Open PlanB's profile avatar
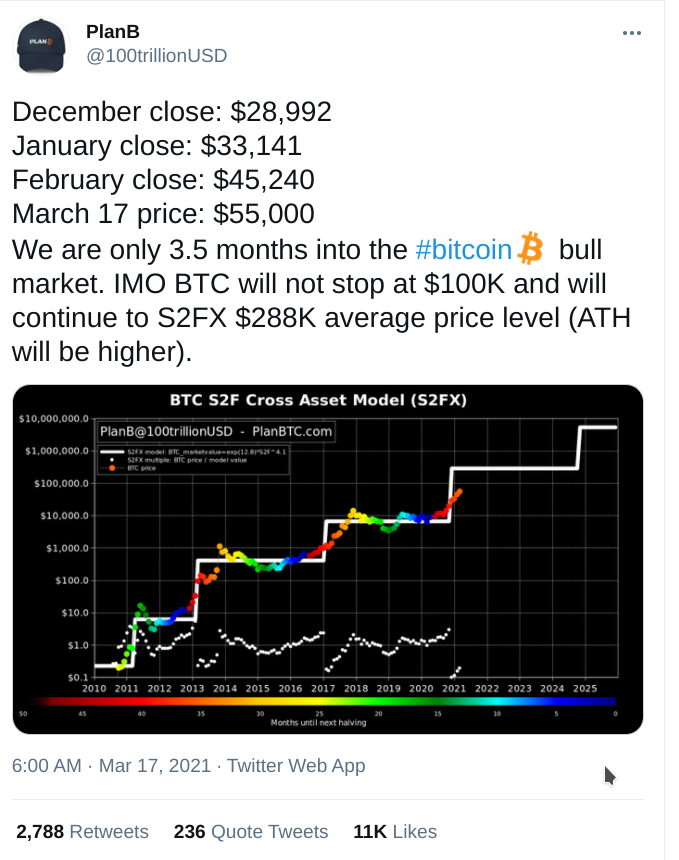 (x=39, y=45)
